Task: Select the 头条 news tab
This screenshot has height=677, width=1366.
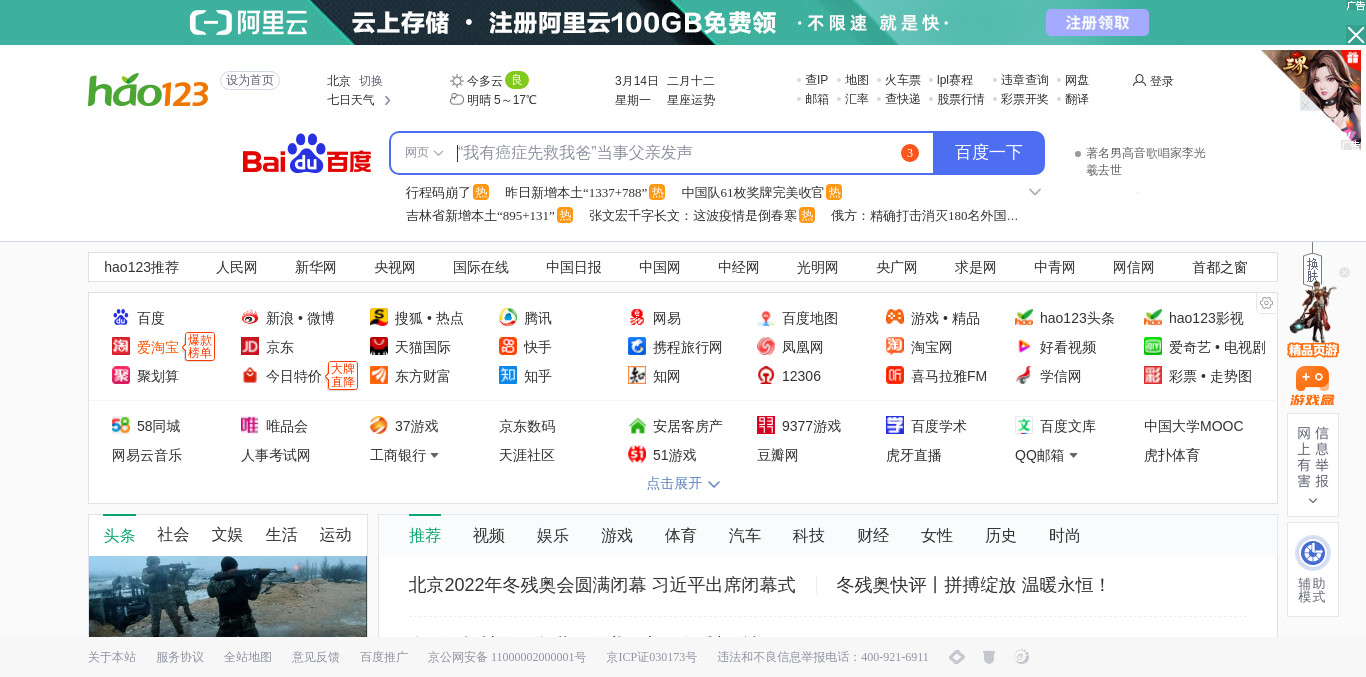Action: [119, 535]
